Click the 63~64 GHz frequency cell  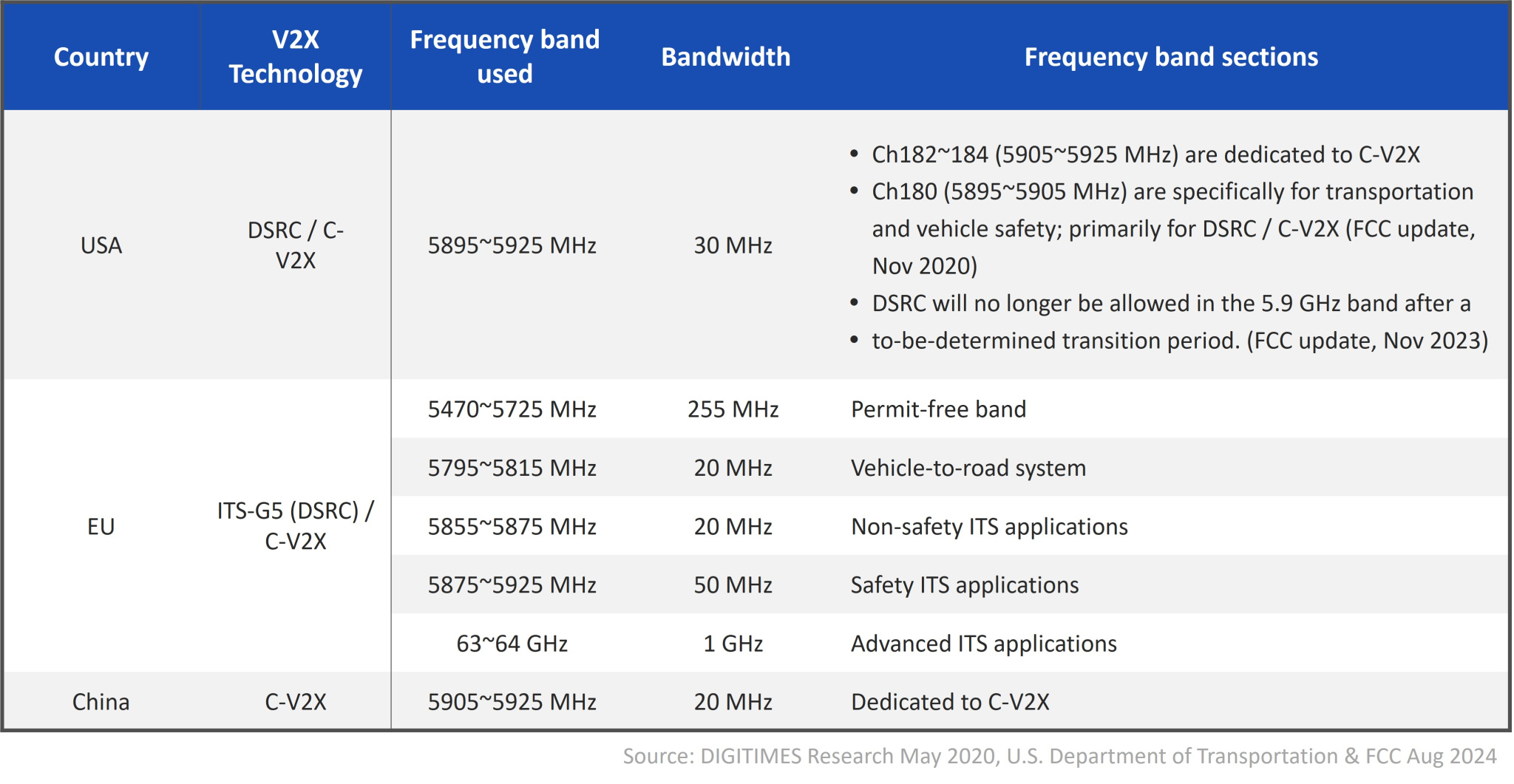pyautogui.click(x=512, y=644)
